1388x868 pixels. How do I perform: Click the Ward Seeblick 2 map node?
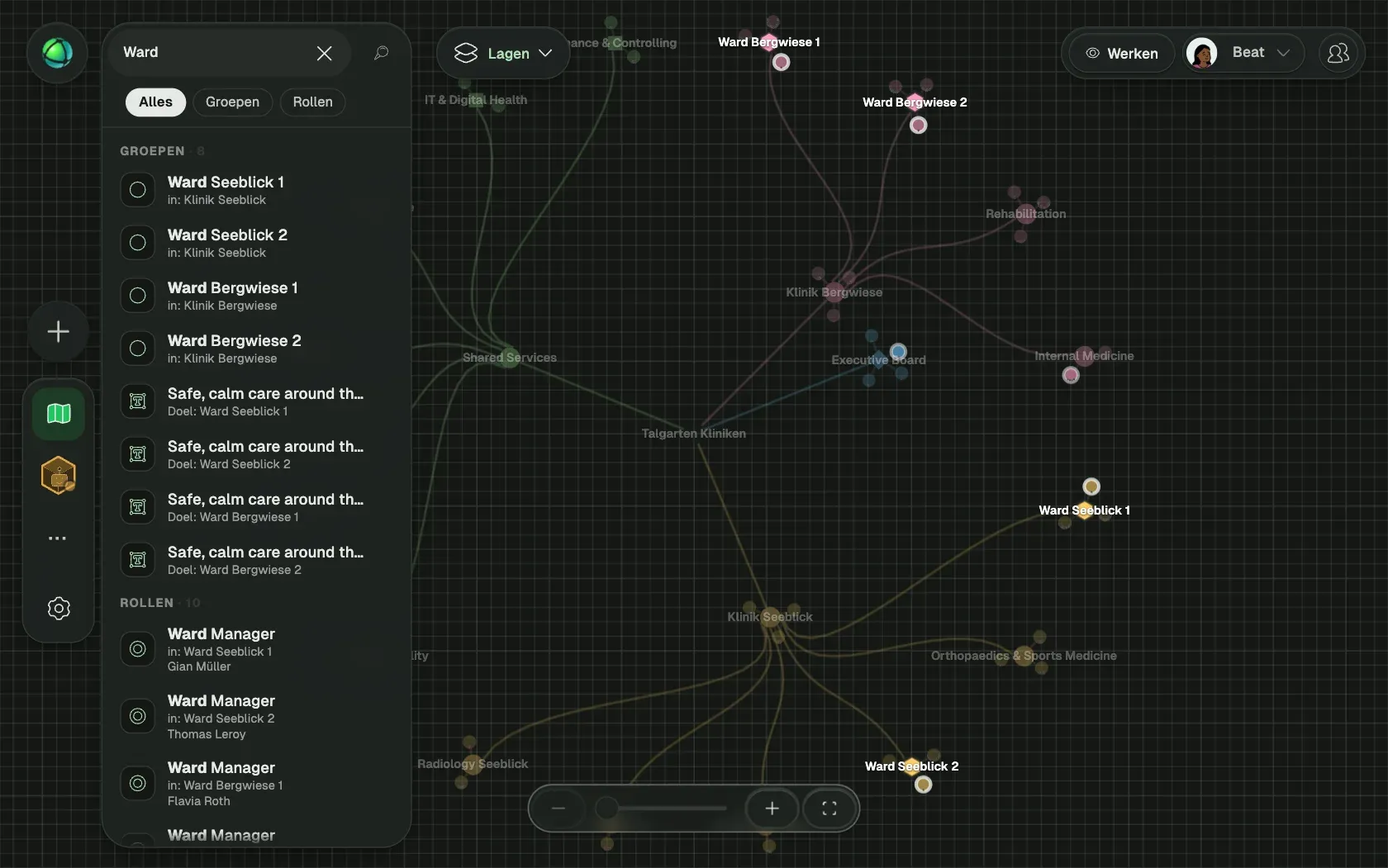point(911,766)
